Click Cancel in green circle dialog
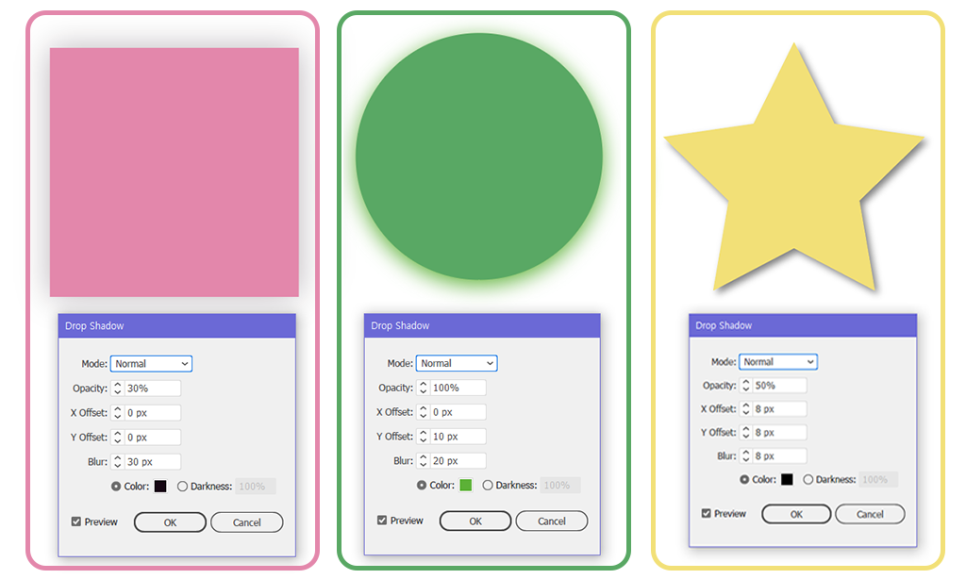This screenshot has height=579, width=966. (x=551, y=521)
